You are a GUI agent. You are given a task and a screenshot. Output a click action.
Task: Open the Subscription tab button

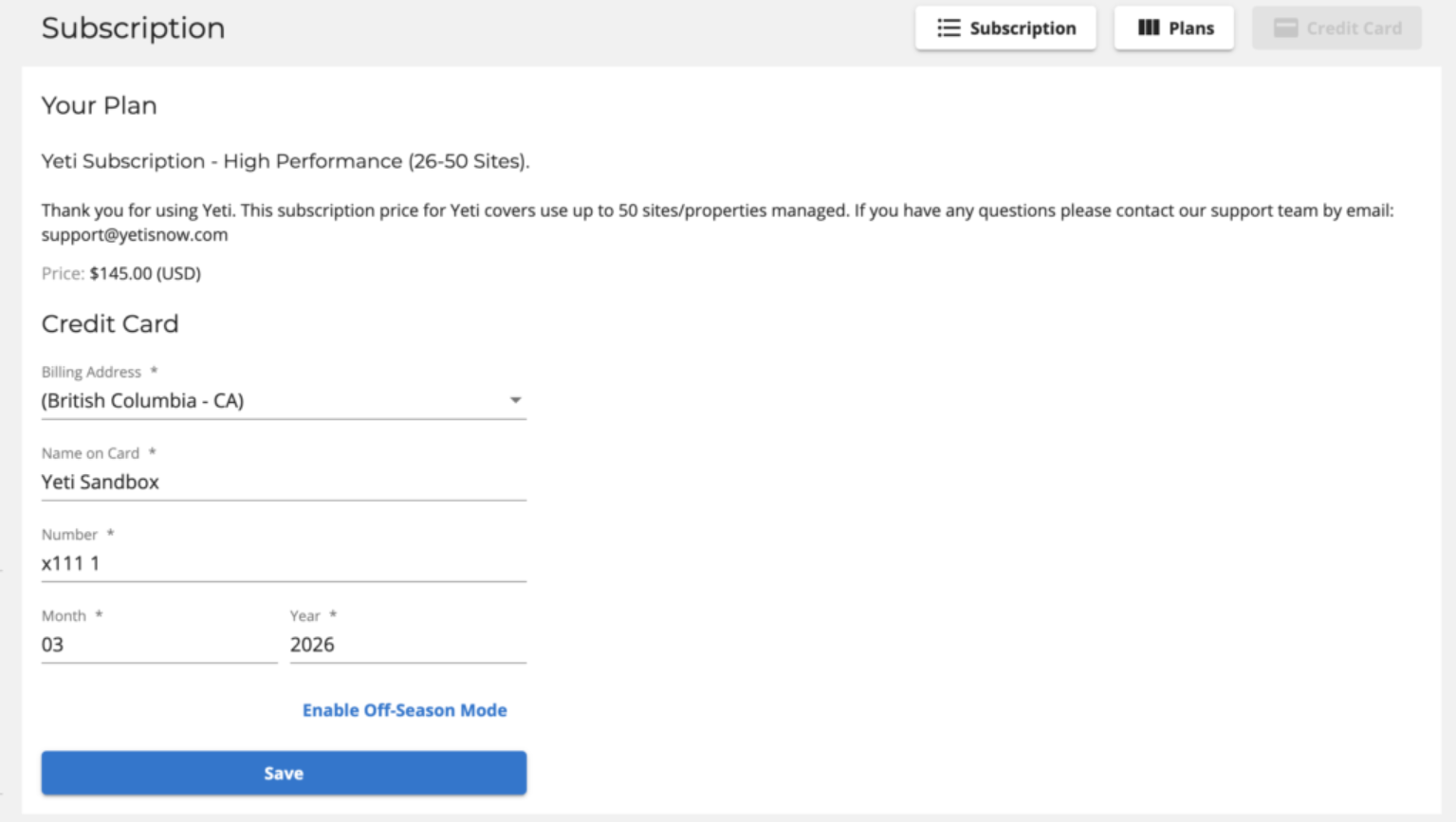(x=1005, y=28)
